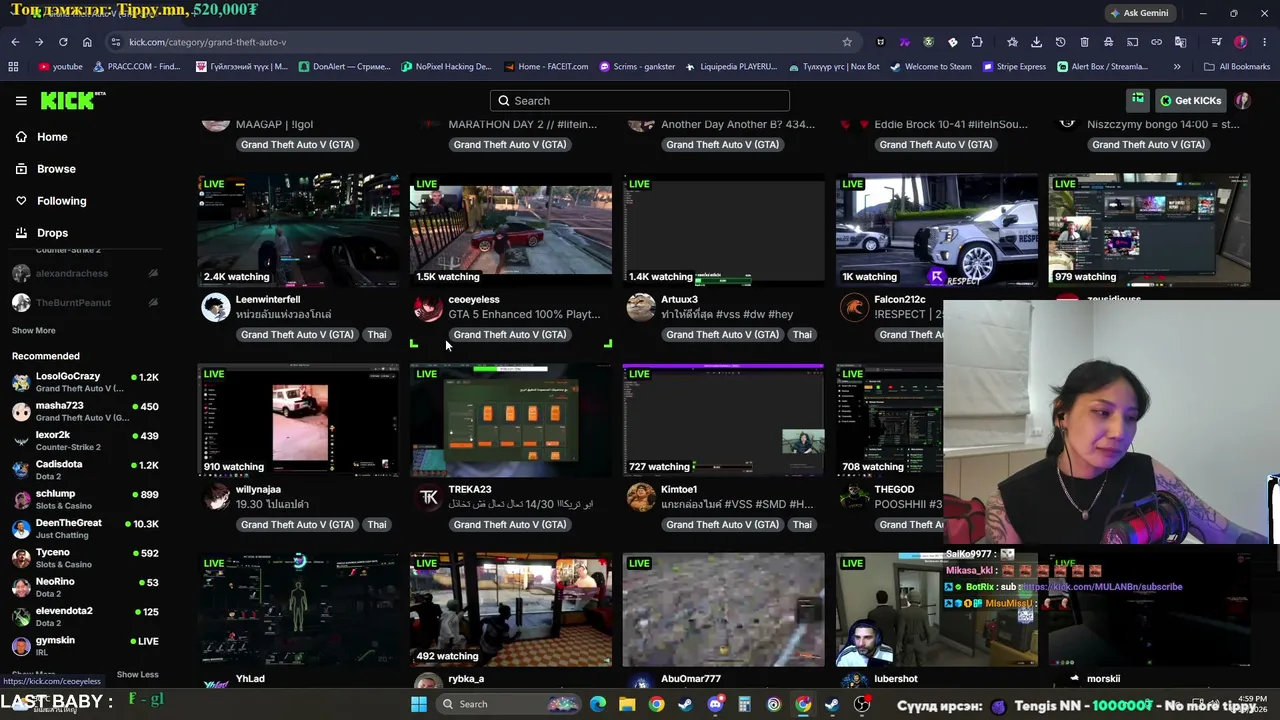Open ceoeyeless stream thumbnail

click(x=511, y=230)
